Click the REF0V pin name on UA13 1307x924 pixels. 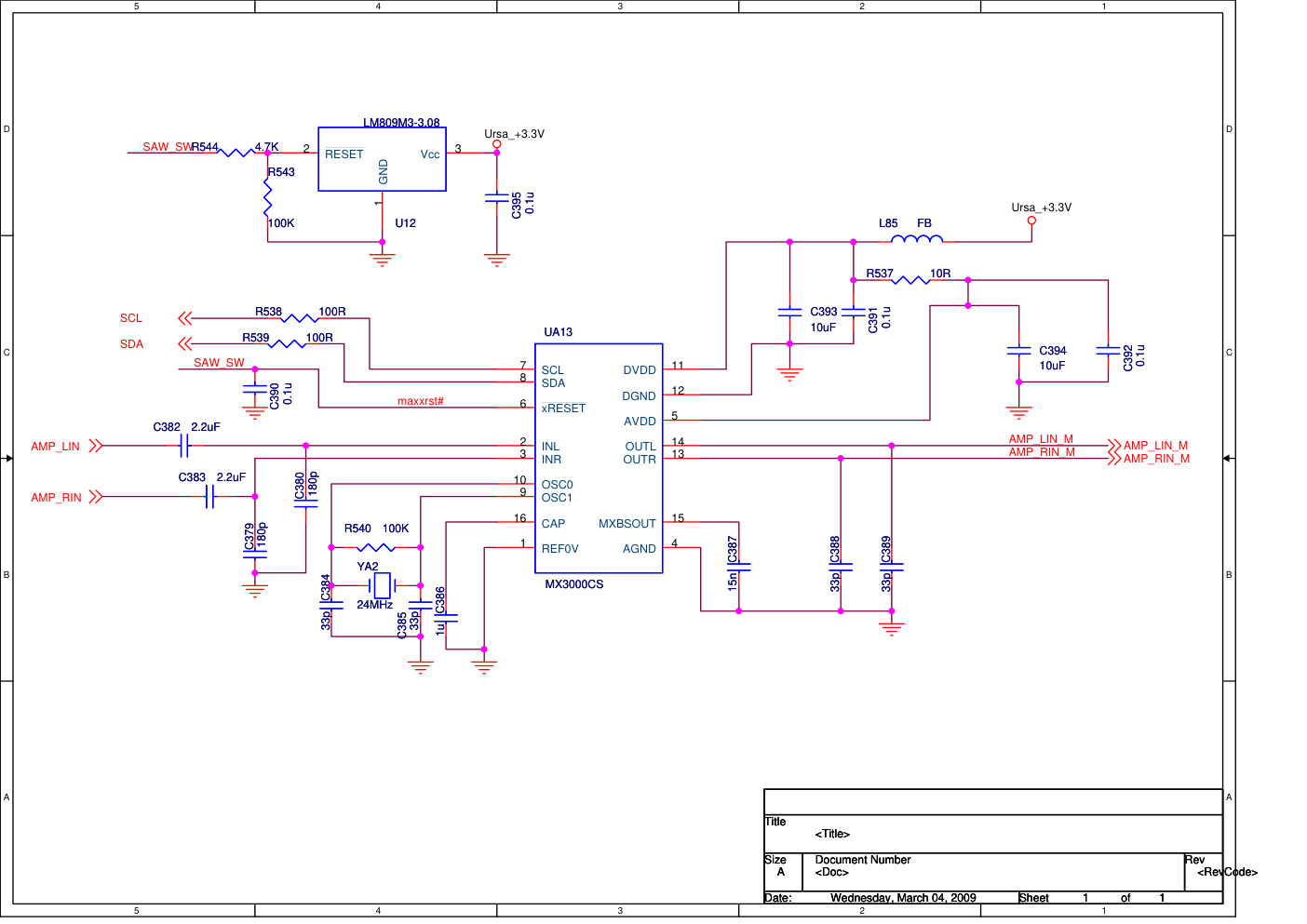point(560,549)
